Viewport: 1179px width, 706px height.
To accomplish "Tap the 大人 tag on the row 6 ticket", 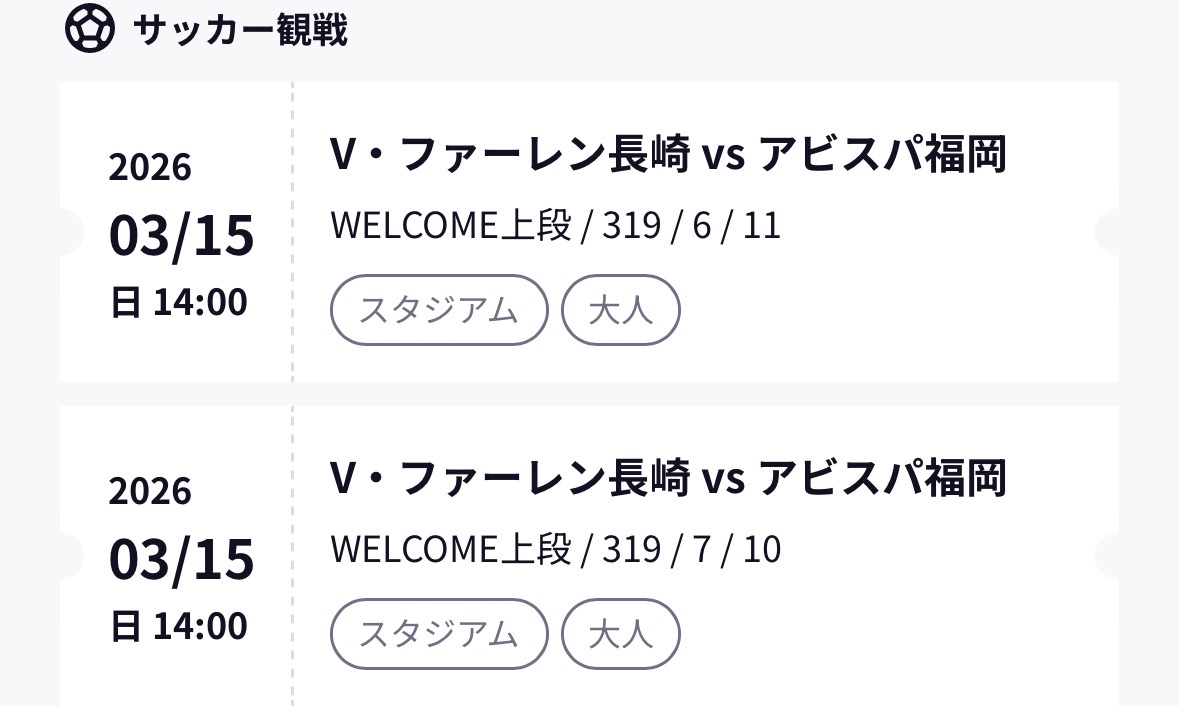I will pyautogui.click(x=620, y=310).
